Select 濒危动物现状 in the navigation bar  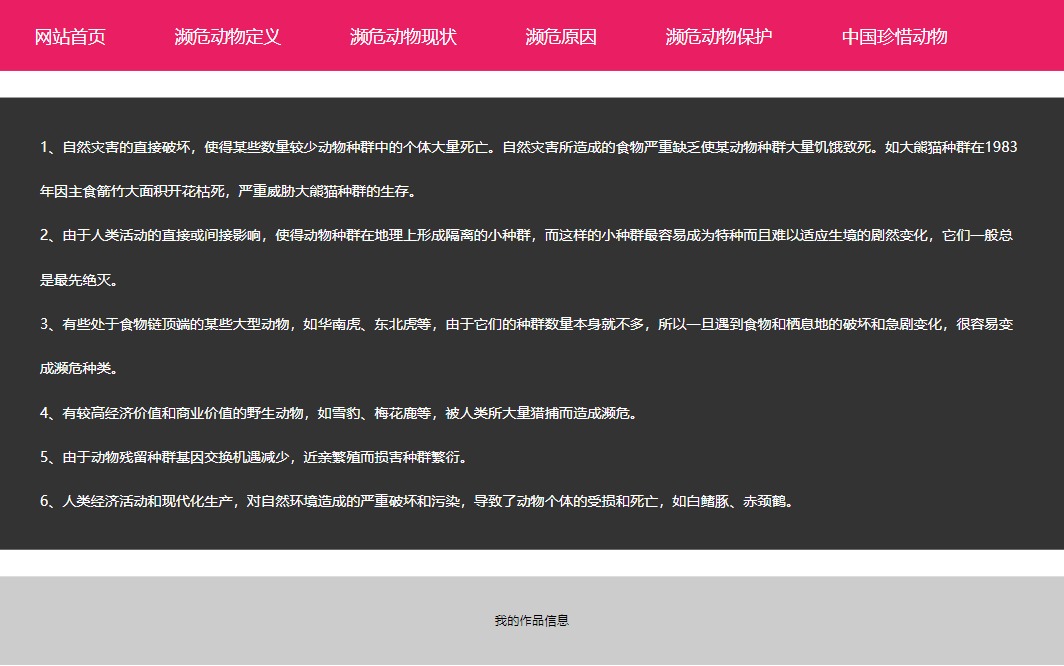click(x=403, y=37)
